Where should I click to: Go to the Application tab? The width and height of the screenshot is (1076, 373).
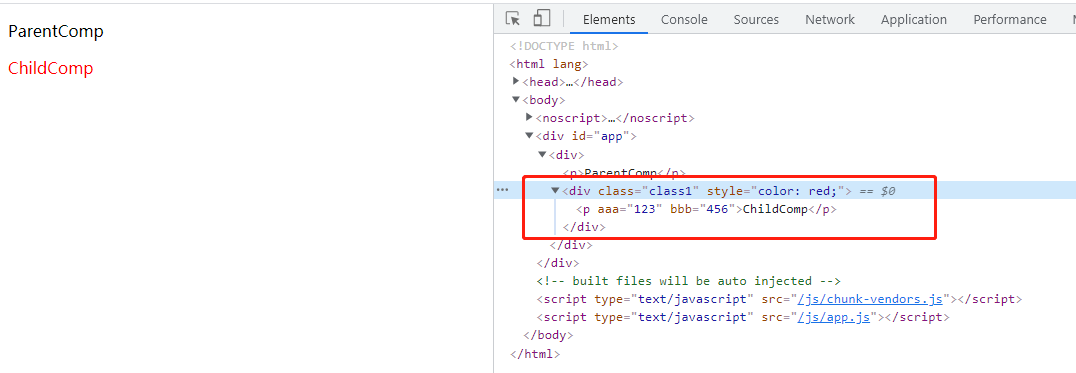click(913, 20)
